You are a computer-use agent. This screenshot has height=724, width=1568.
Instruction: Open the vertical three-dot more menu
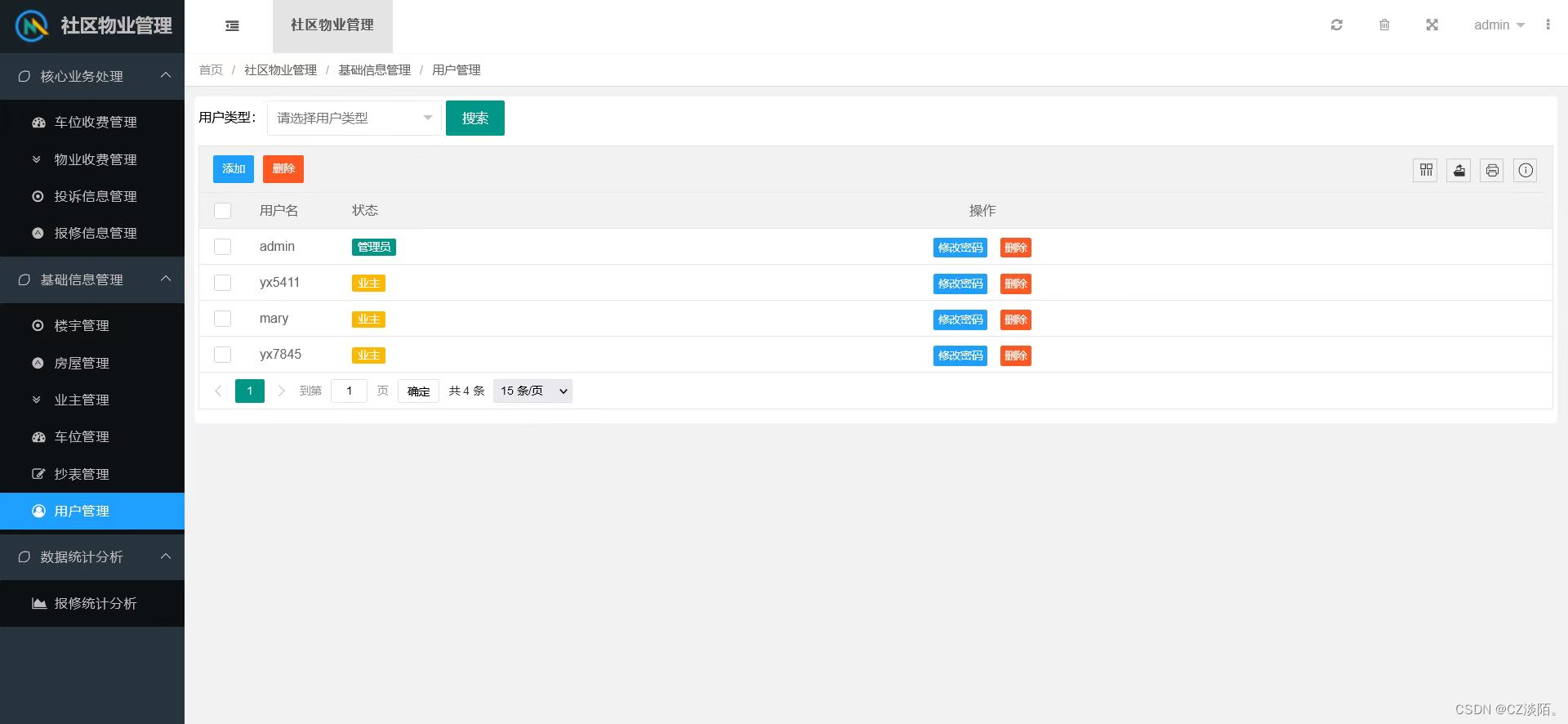pyautogui.click(x=1548, y=25)
